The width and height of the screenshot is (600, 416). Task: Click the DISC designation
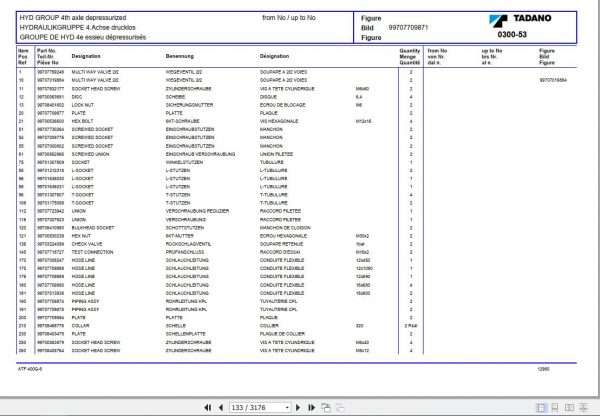point(77,97)
